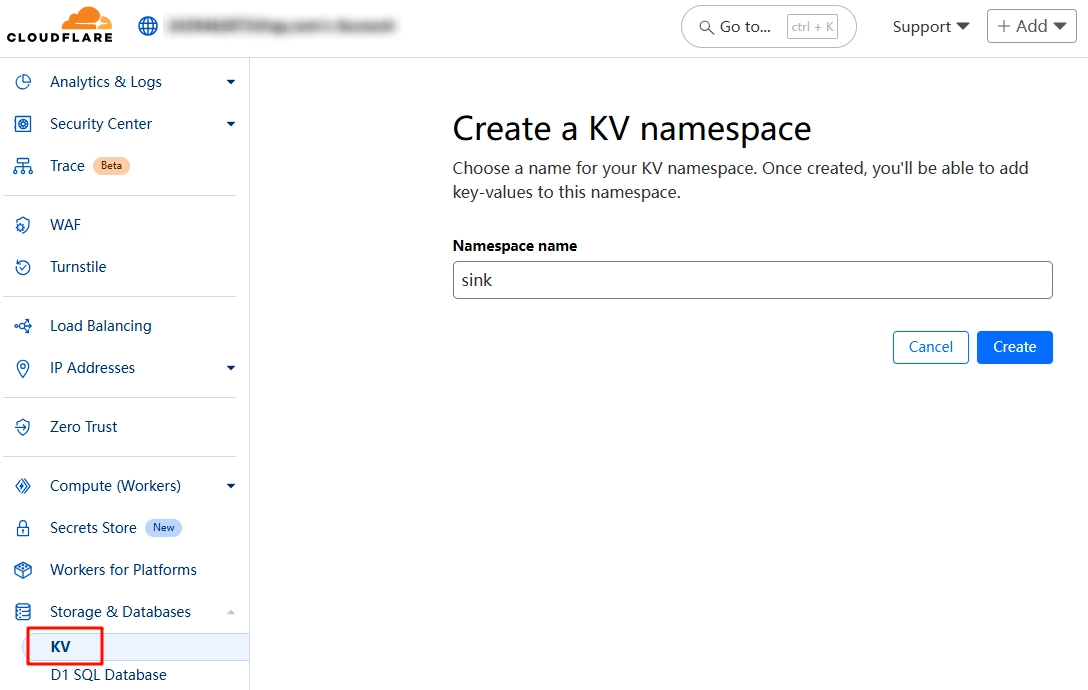The width and height of the screenshot is (1088, 690).
Task: Collapse the Storage & Databases section arrow
Action: 231,612
